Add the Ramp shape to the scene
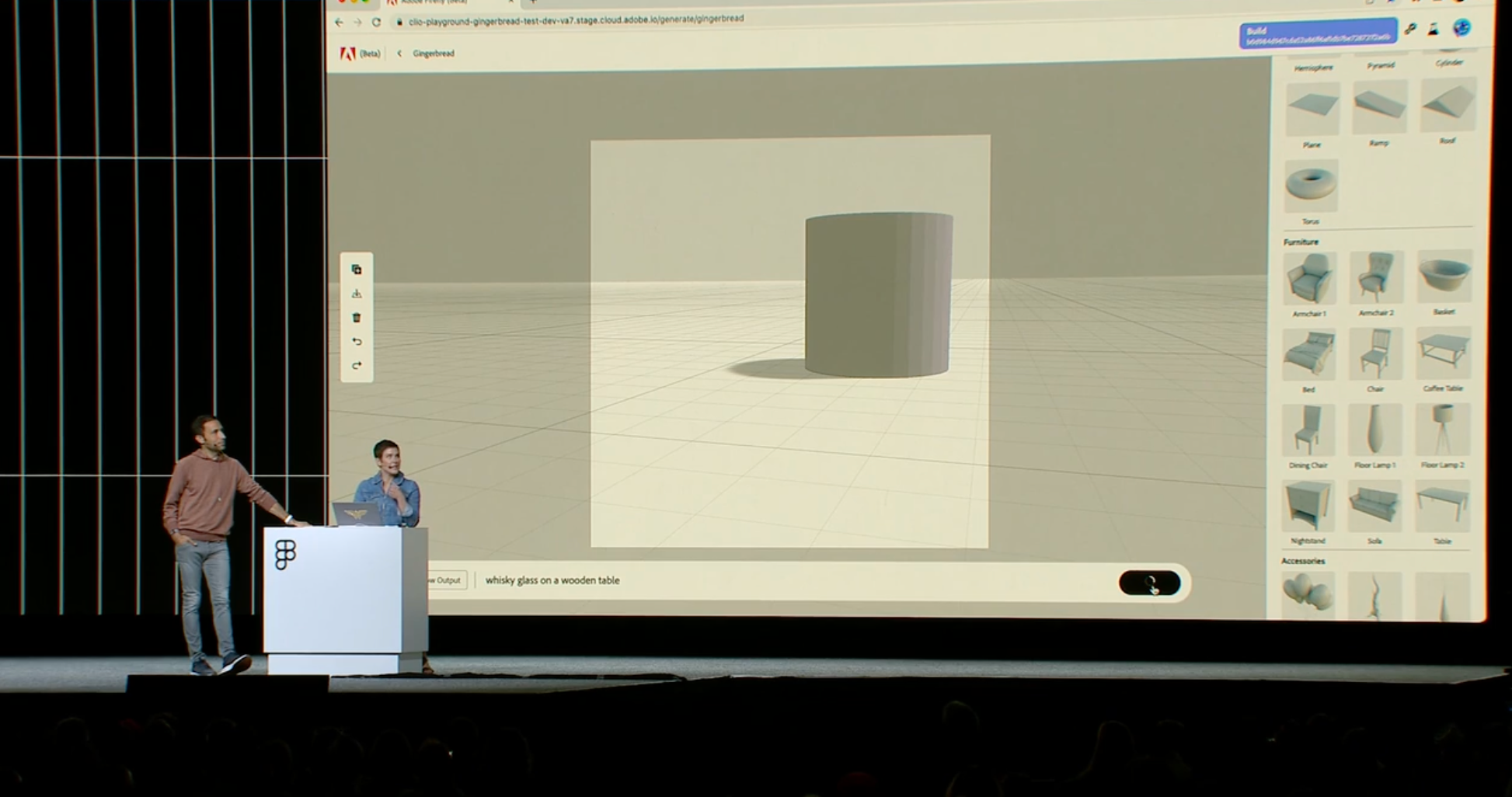 1379,106
